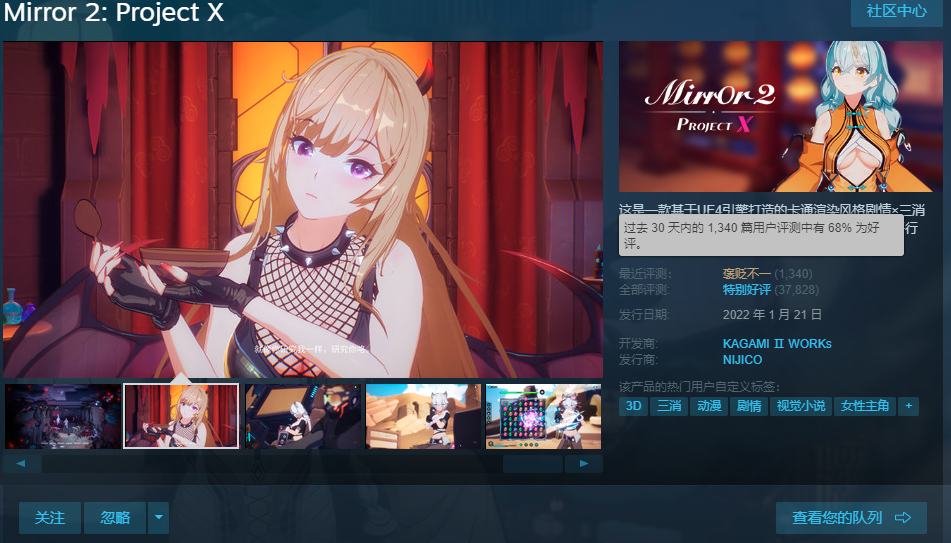Select the desert cat-girl thumbnail
Screen dimensions: 951x543
(x=423, y=416)
